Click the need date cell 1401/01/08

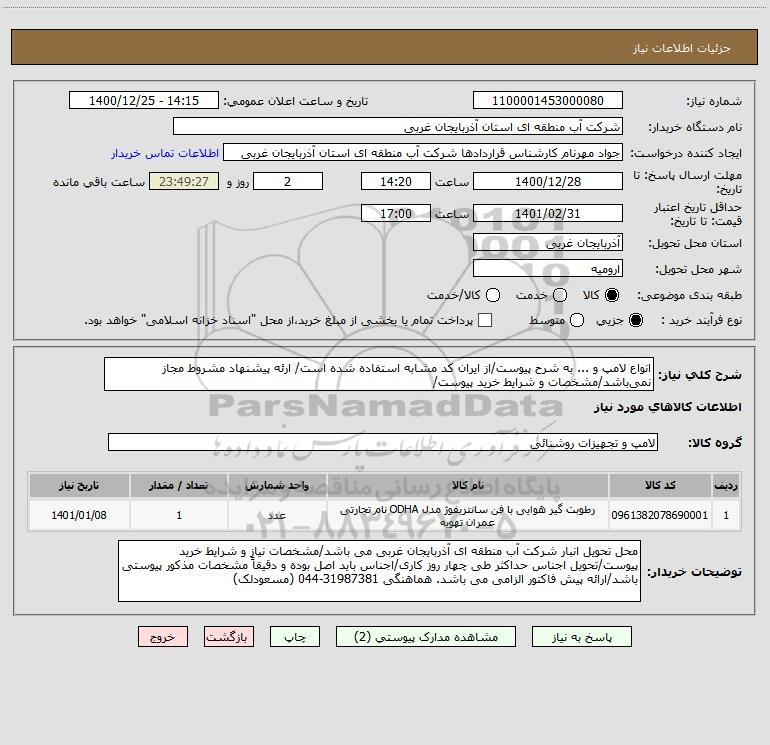79,515
